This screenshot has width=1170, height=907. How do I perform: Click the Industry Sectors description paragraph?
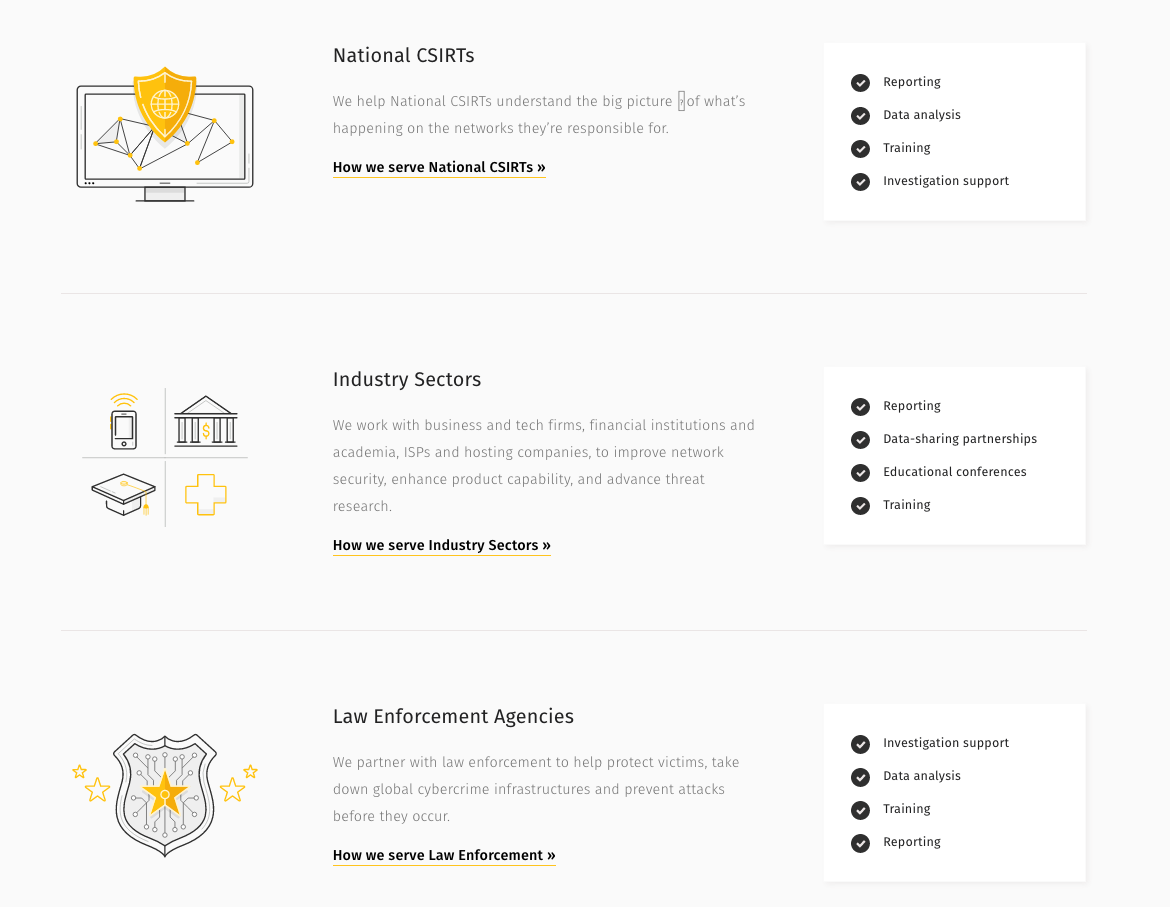point(544,466)
